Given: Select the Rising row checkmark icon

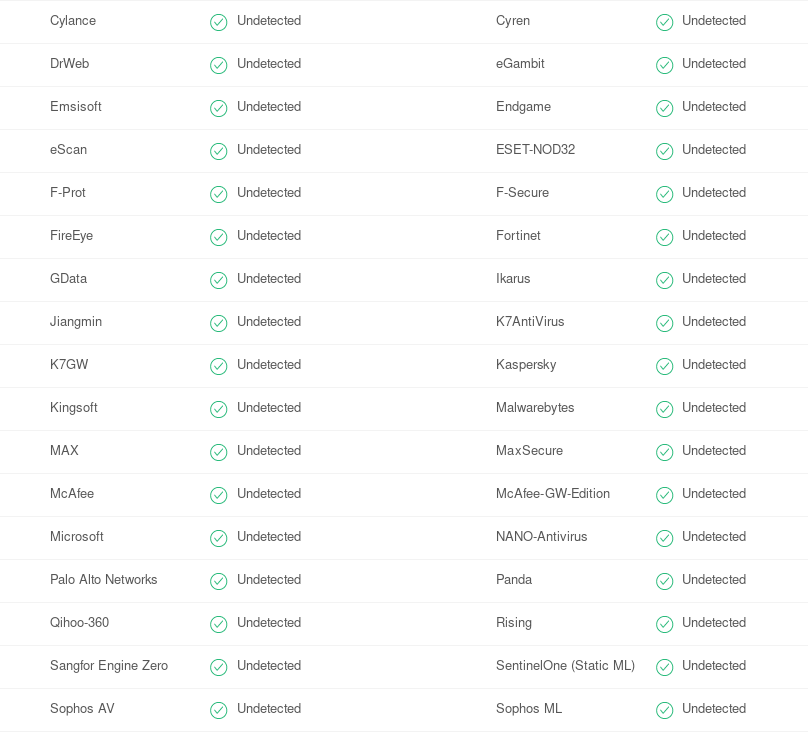Looking at the screenshot, I should pos(664,624).
